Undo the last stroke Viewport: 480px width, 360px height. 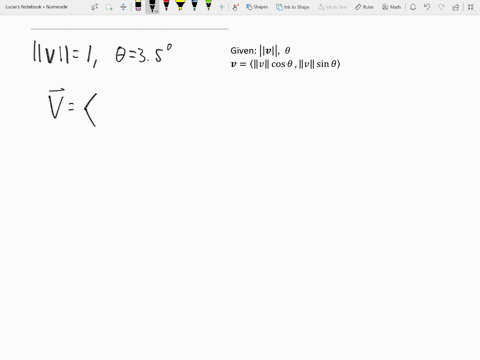(427, 7)
